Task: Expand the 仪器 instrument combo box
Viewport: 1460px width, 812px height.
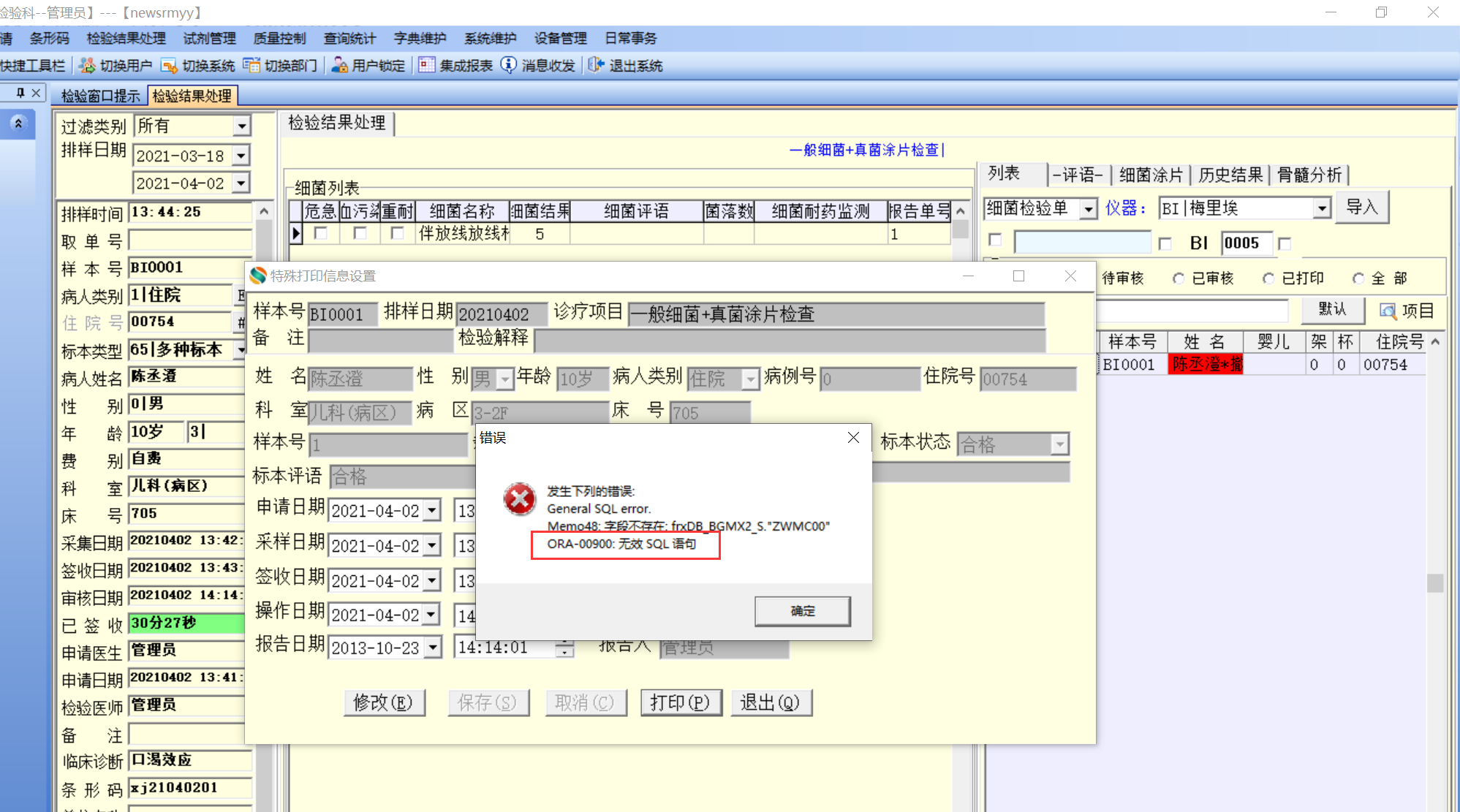Action: pyautogui.click(x=1321, y=209)
